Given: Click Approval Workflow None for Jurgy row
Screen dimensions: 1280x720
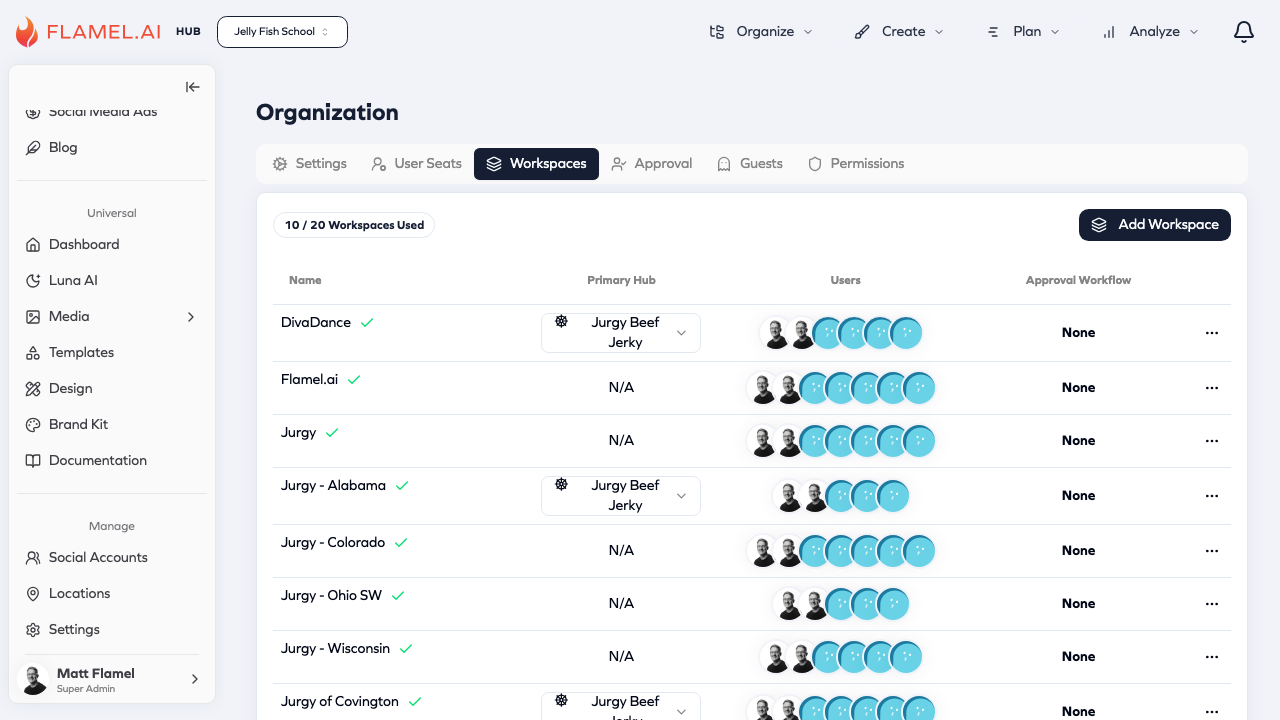Looking at the screenshot, I should pyautogui.click(x=1078, y=441).
